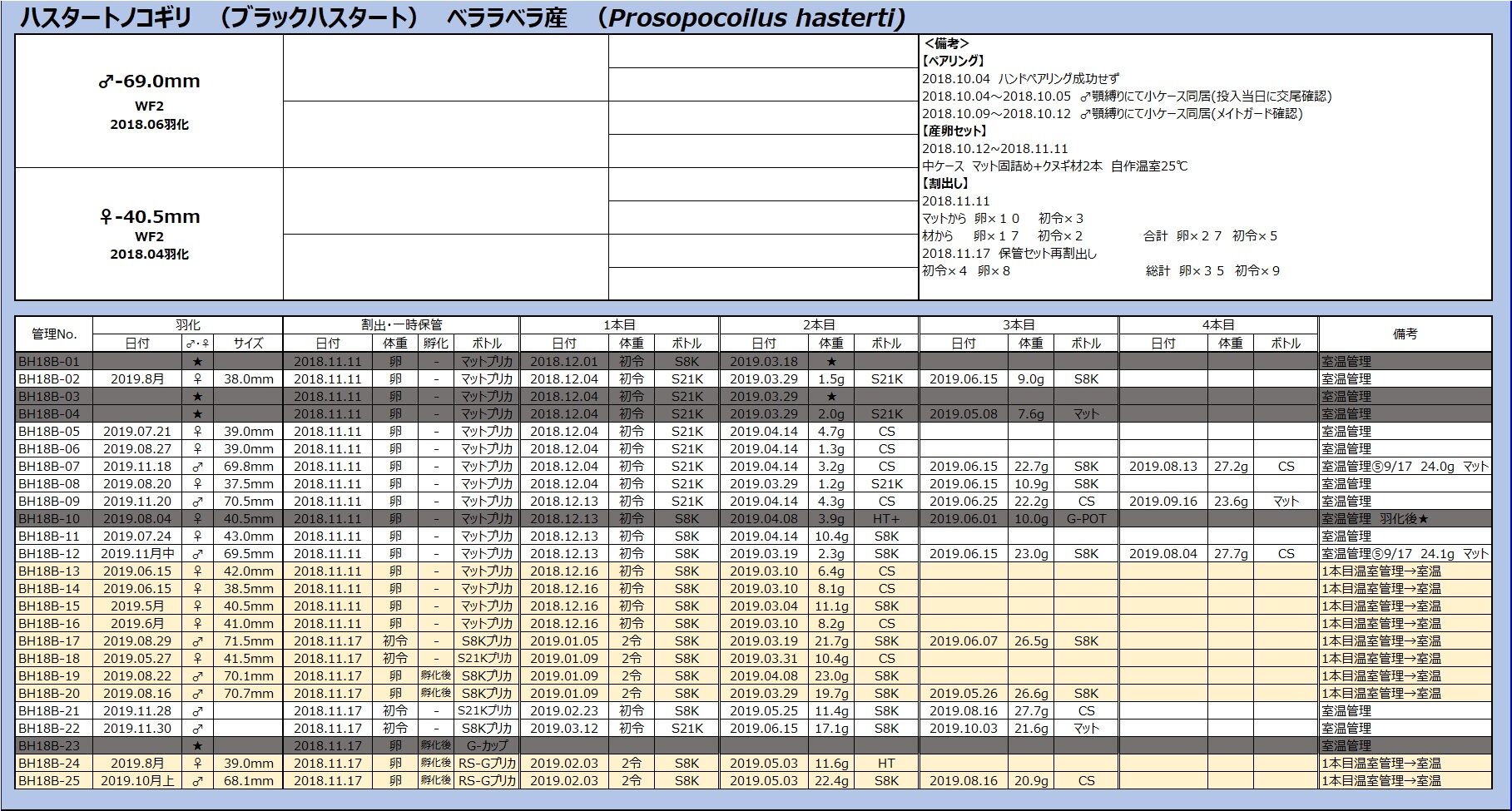Viewport: 1512px width, 811px height.
Task: Click the 2019.05.08 date cell
Action: click(963, 413)
